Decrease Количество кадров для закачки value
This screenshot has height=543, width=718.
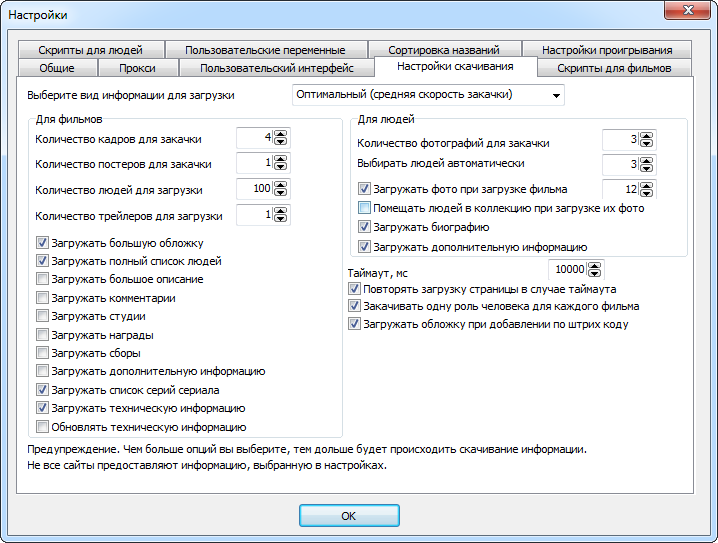(x=281, y=141)
